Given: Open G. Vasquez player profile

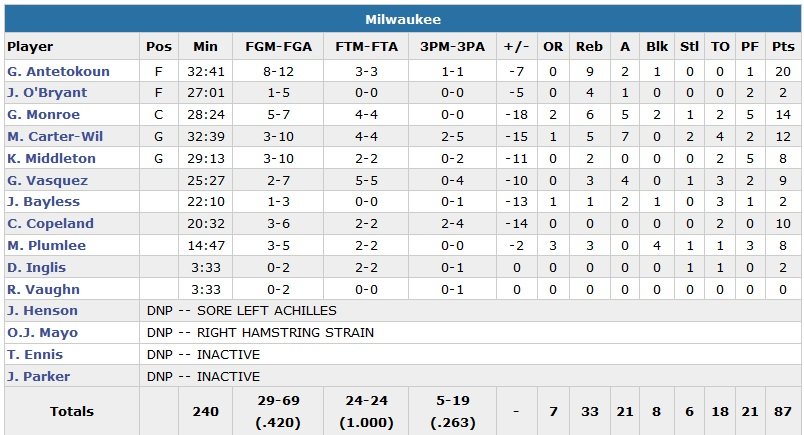Looking at the screenshot, I should (x=47, y=181).
